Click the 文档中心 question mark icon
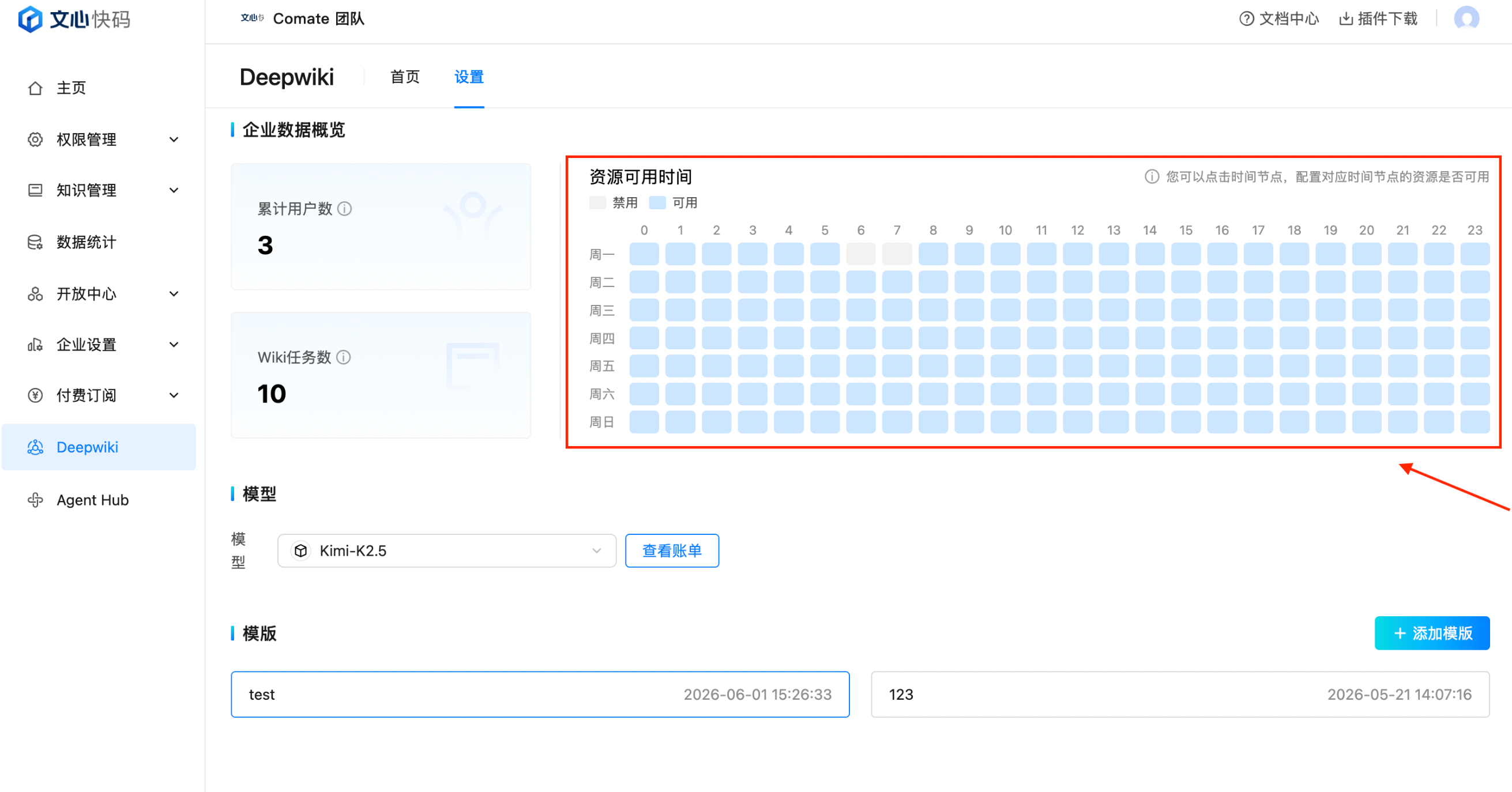This screenshot has height=792, width=1512. (1246, 19)
